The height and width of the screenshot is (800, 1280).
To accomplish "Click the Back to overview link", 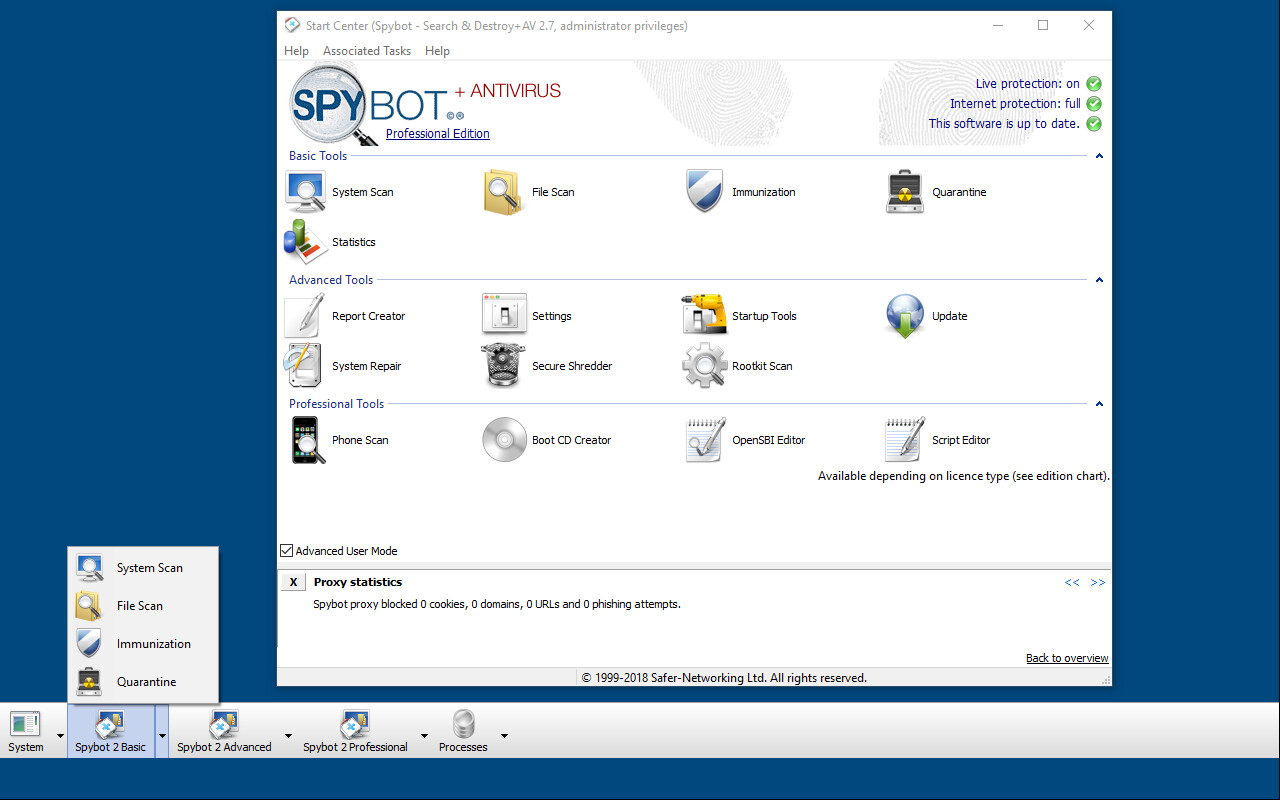I will pos(1067,657).
